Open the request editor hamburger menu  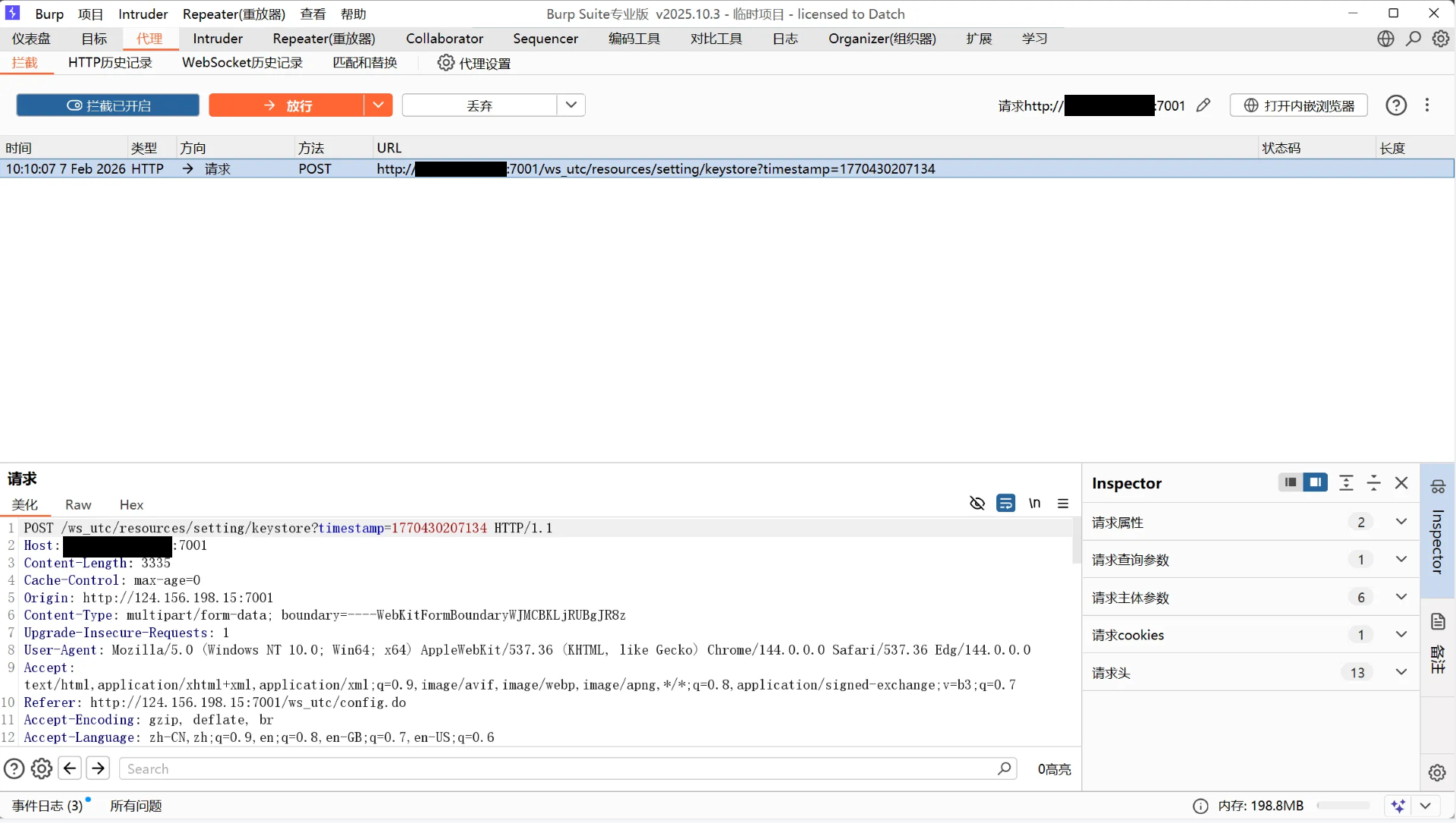(1063, 503)
